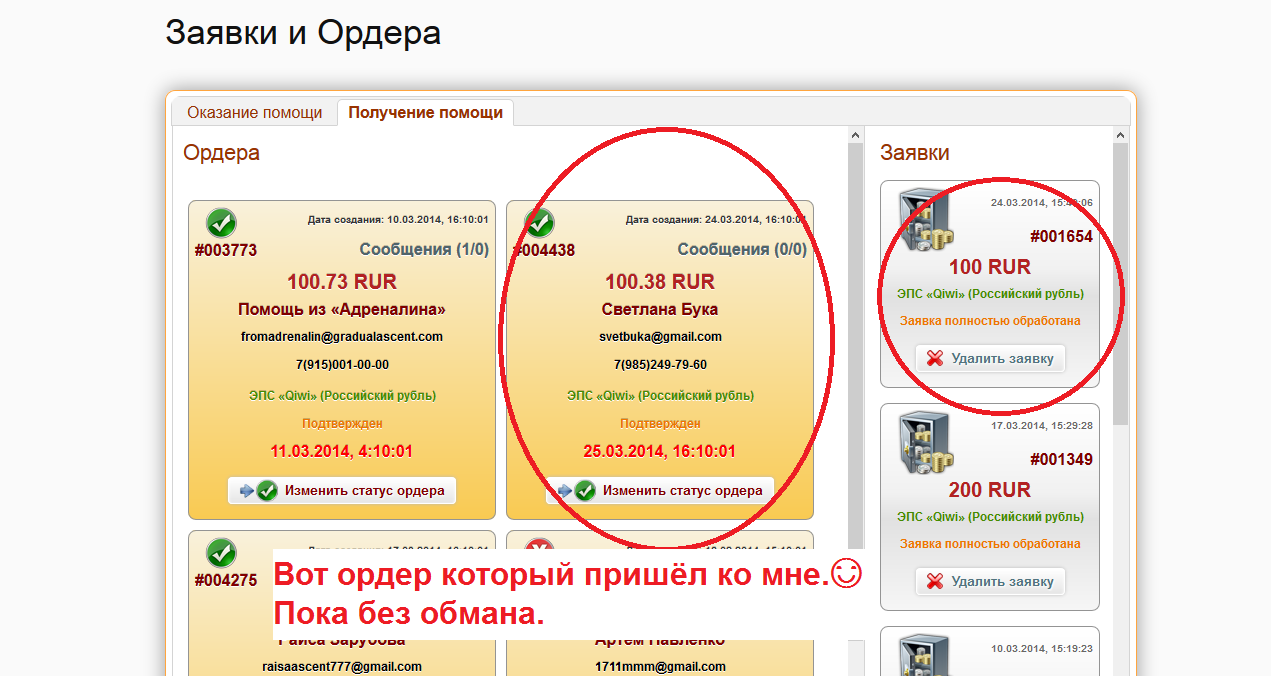The image size is (1271, 676).
Task: Open Сообщения (1/0) on order #003773
Action: pos(424,249)
